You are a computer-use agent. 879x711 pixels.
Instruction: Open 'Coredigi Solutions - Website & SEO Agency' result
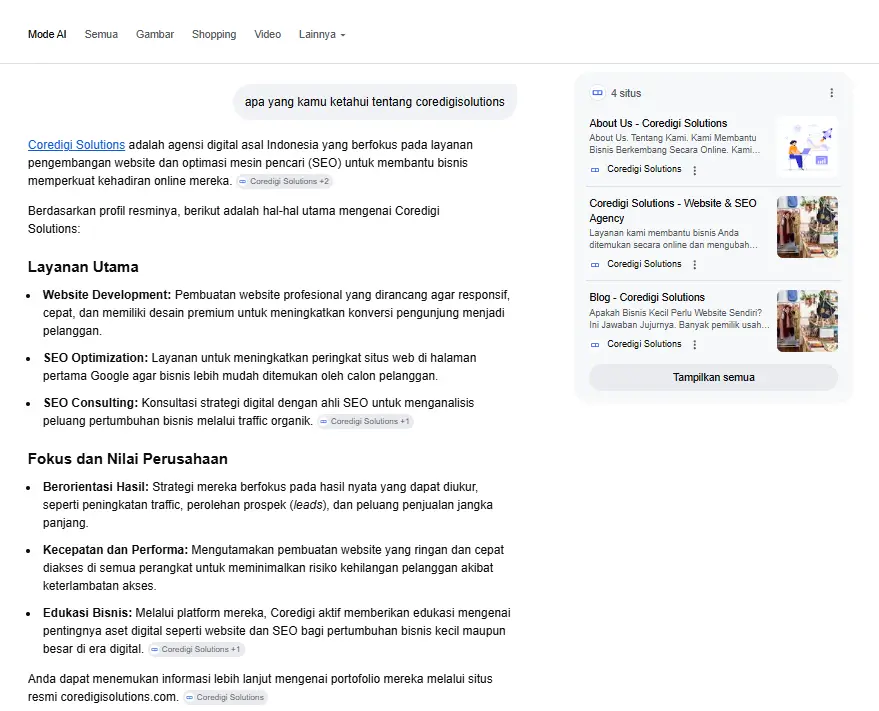673,210
